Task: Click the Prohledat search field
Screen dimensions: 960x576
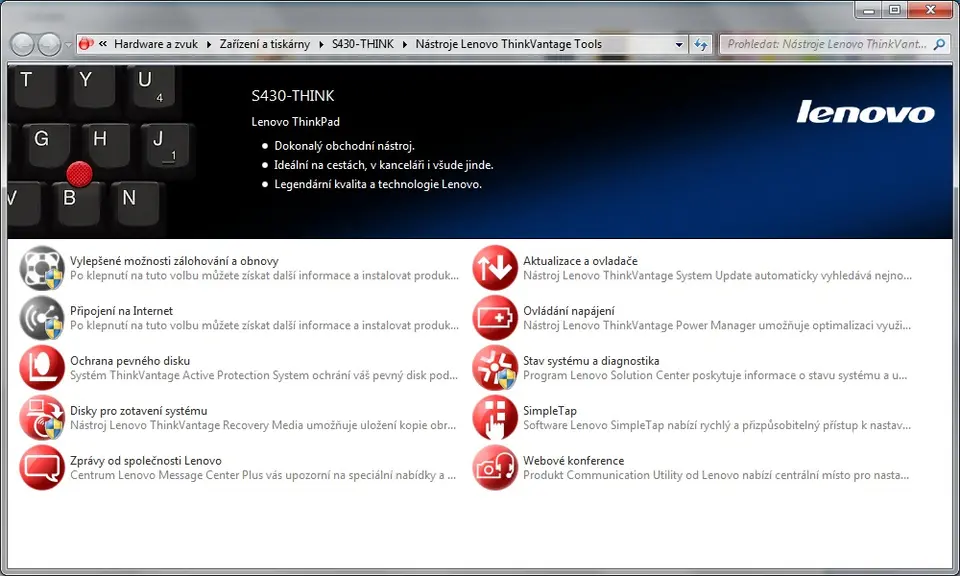Action: 826,44
